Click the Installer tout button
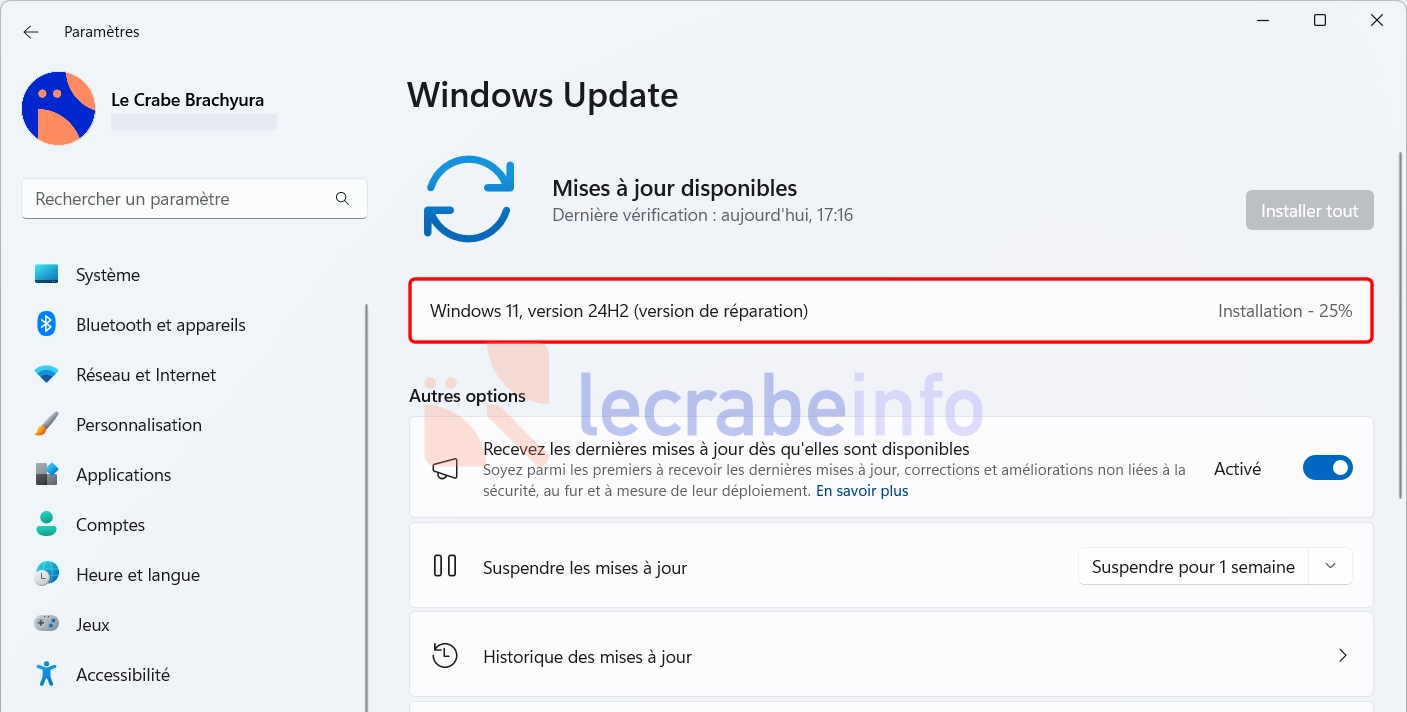This screenshot has width=1407, height=712. click(1309, 211)
